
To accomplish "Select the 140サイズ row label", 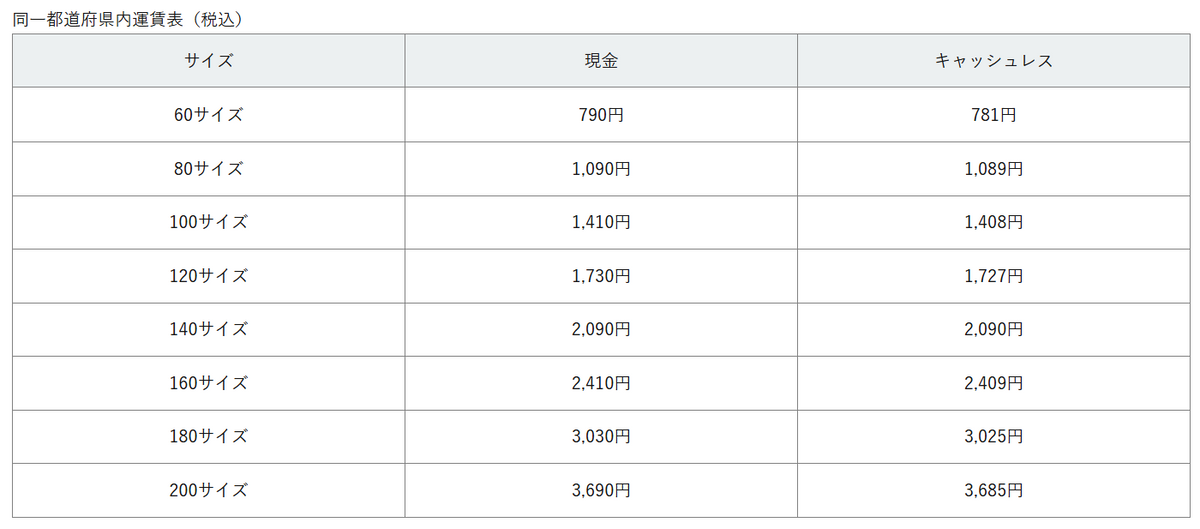I will 208,329.
